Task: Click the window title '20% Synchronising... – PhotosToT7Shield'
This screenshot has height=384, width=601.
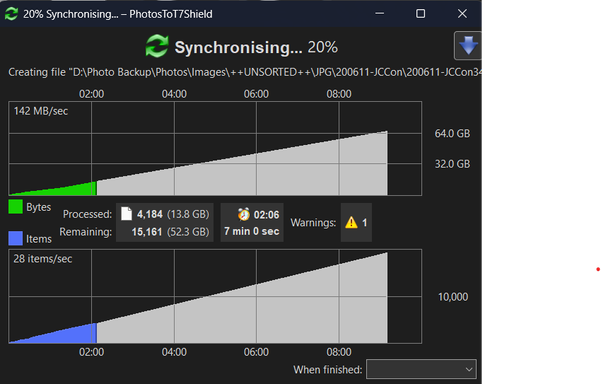Action: pos(118,14)
